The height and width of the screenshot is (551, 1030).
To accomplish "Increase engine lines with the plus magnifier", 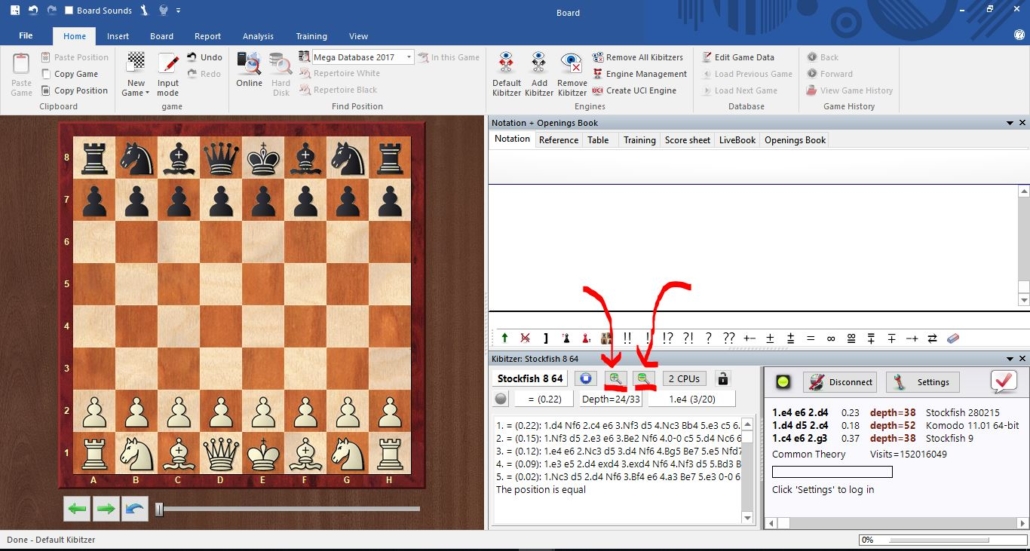I will (616, 379).
